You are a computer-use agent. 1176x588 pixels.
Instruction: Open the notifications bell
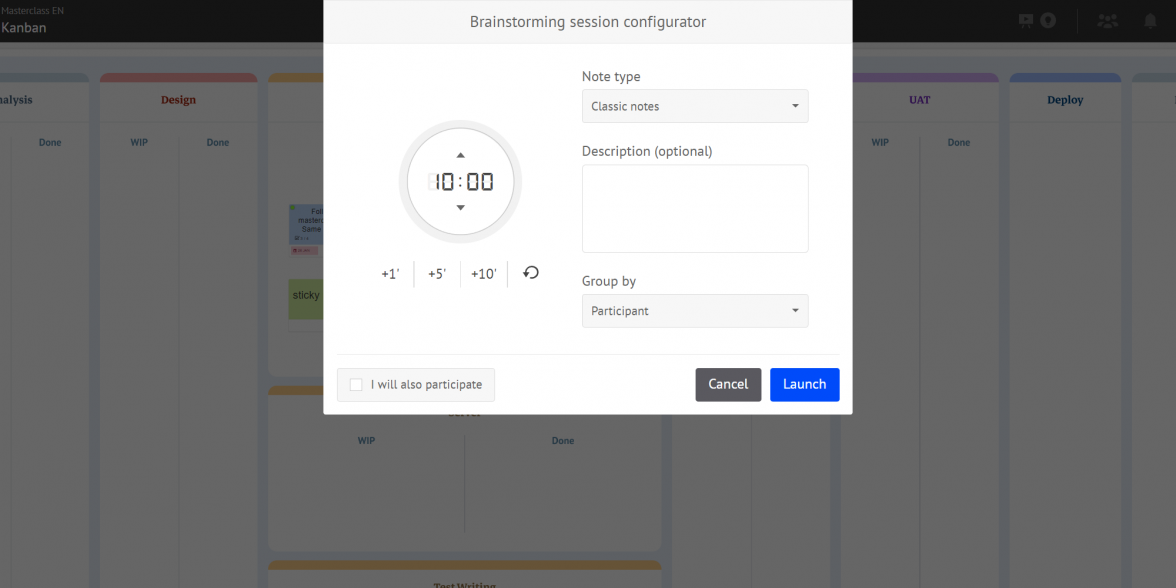click(x=1150, y=20)
